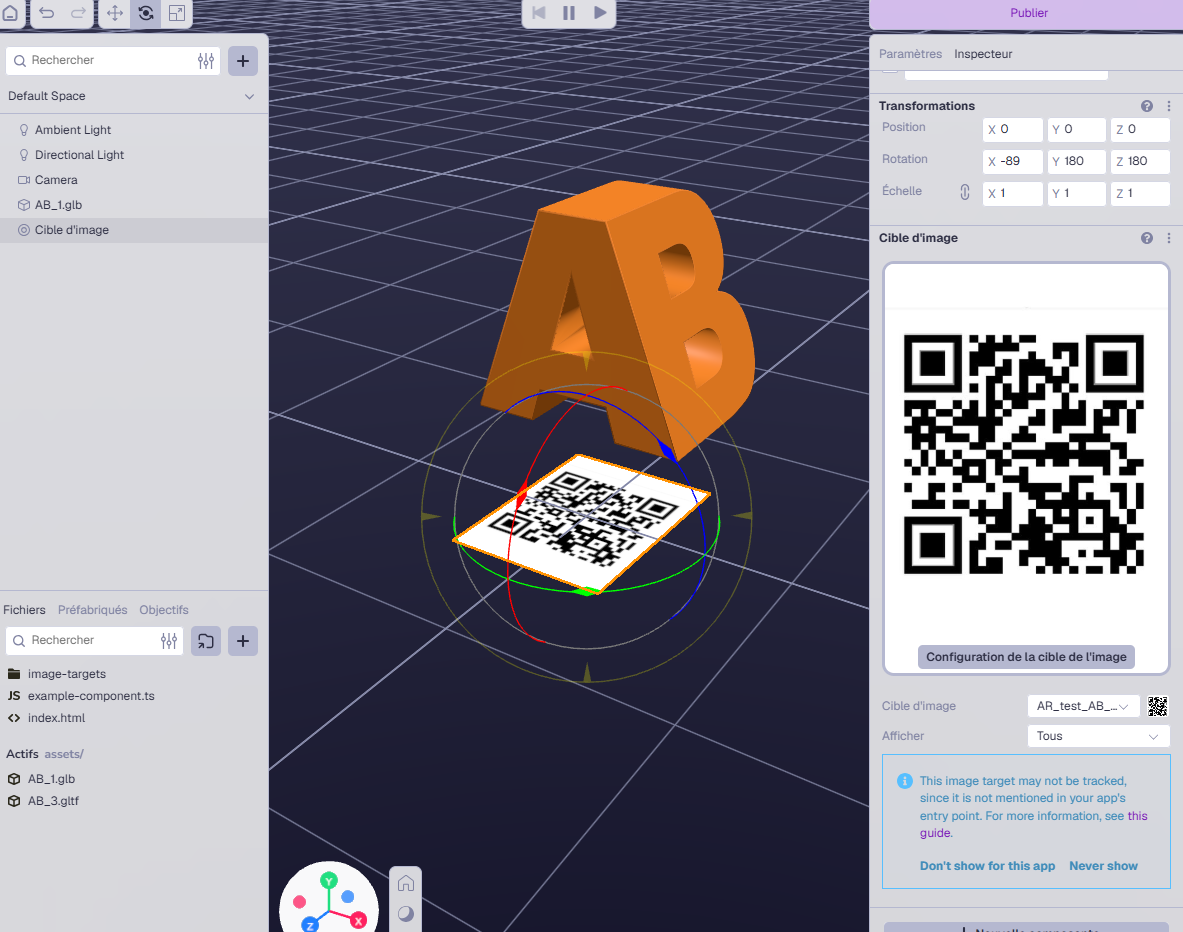Click Don't show for this app
Screen dimensions: 1183x932
click(987, 866)
